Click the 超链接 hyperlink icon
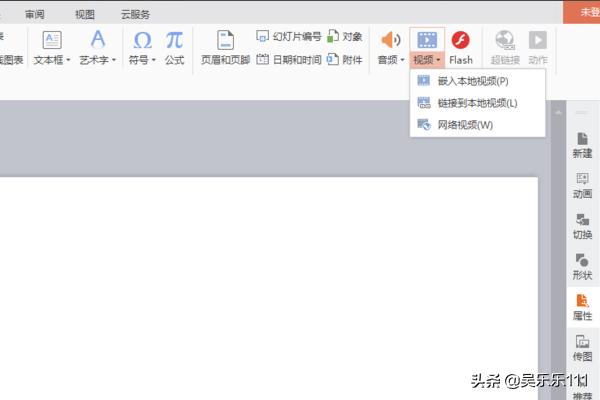This screenshot has width=600, height=400. coord(505,40)
